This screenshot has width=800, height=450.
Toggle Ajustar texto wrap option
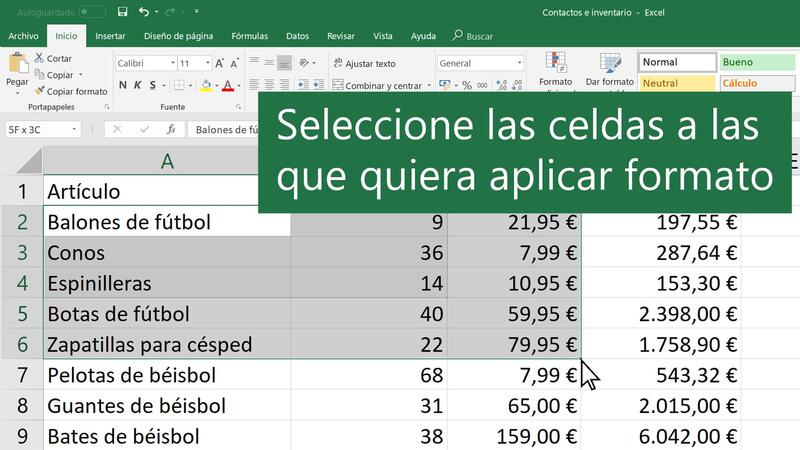pyautogui.click(x=364, y=63)
